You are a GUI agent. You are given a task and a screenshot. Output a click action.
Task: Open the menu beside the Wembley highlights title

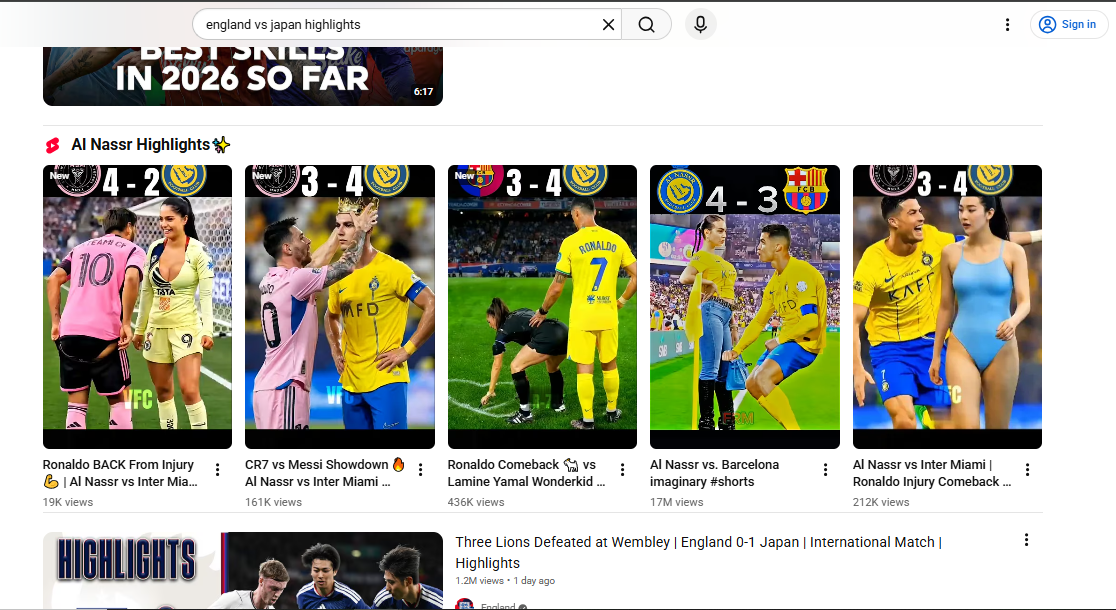point(1026,539)
